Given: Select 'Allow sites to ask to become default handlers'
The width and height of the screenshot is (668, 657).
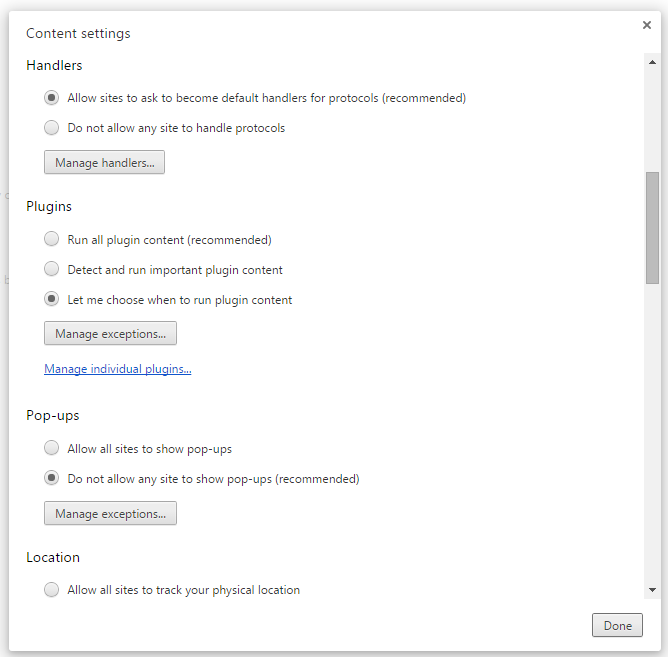Looking at the screenshot, I should click(51, 98).
